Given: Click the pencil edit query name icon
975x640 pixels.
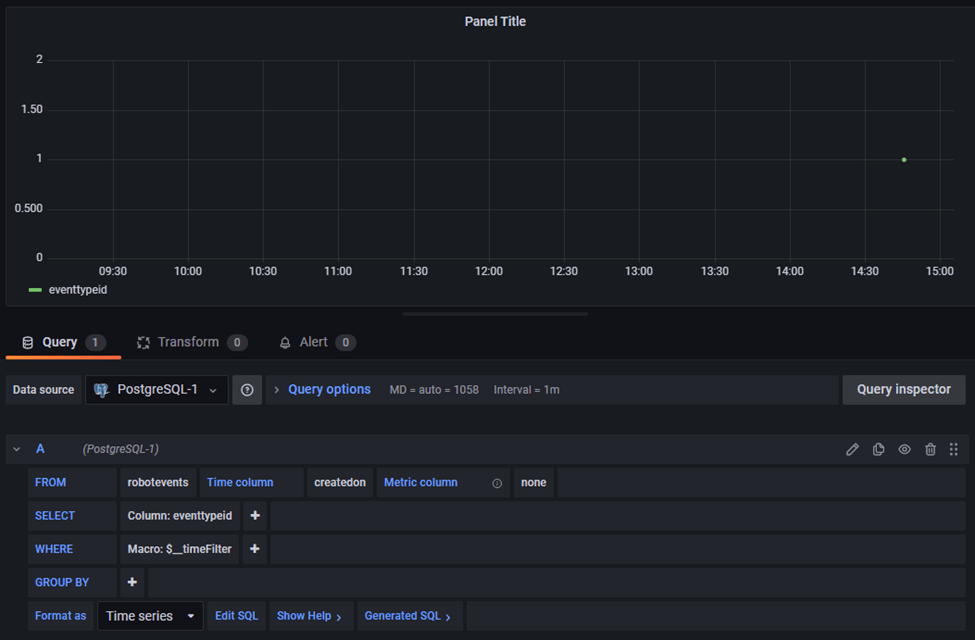Looking at the screenshot, I should (x=852, y=450).
